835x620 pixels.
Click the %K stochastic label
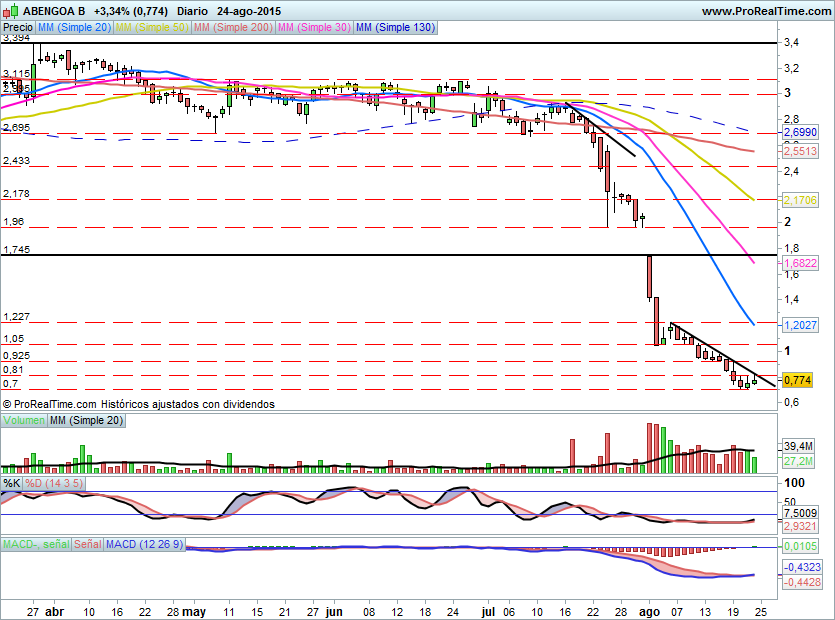pos(12,483)
